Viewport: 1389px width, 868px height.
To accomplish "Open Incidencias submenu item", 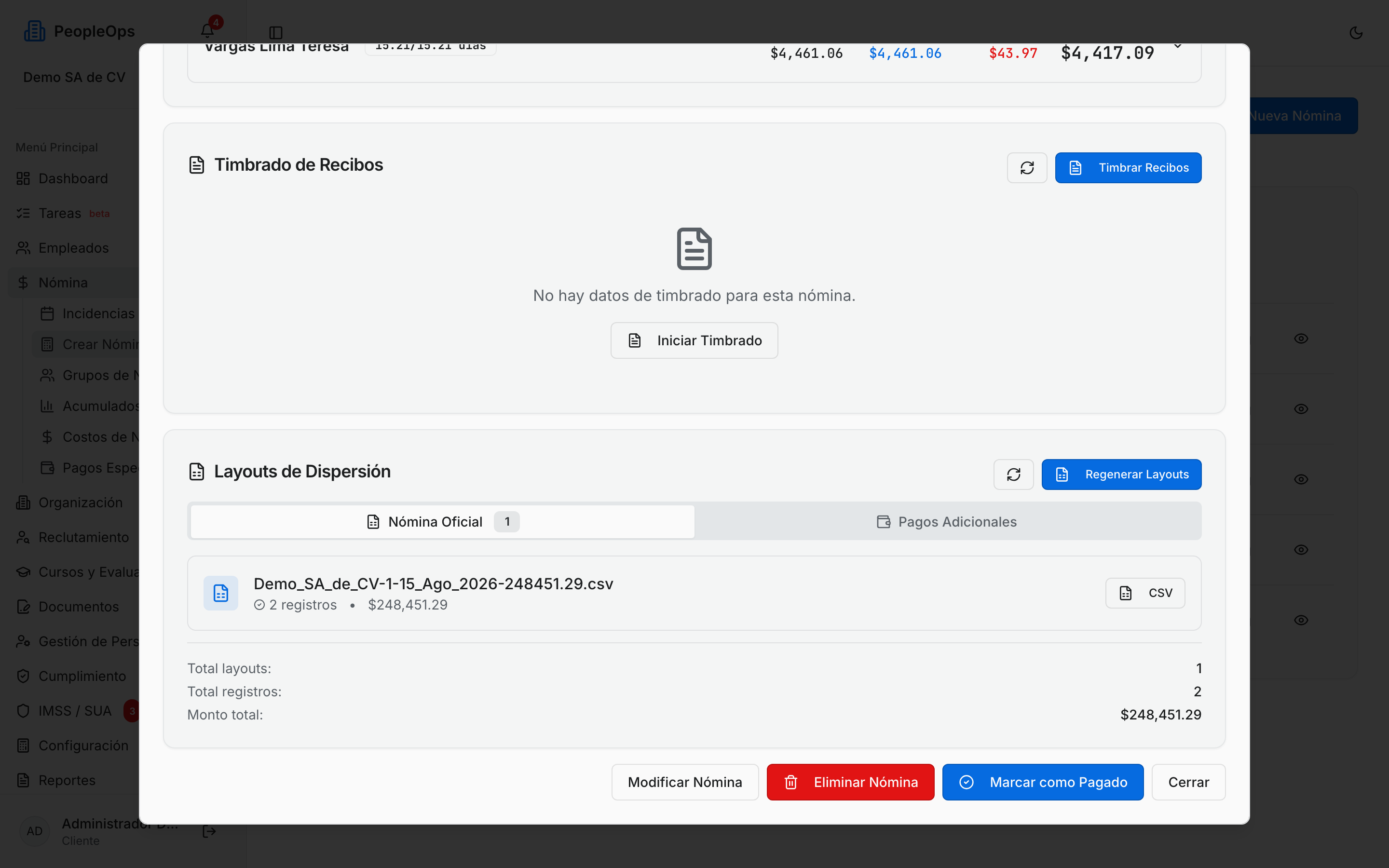I will click(86, 313).
